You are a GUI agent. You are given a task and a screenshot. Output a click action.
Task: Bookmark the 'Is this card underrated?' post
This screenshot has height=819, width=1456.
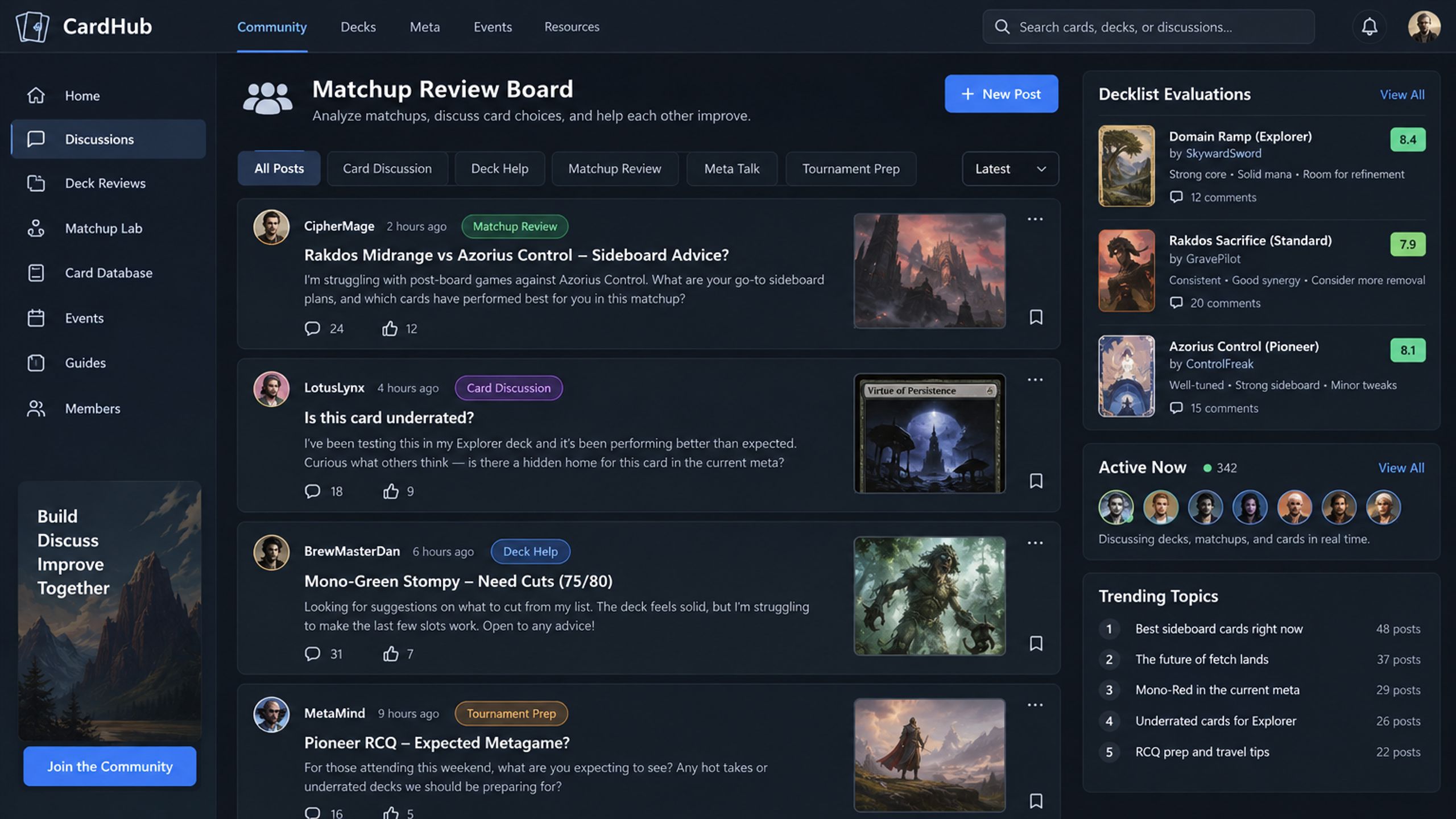(1036, 481)
